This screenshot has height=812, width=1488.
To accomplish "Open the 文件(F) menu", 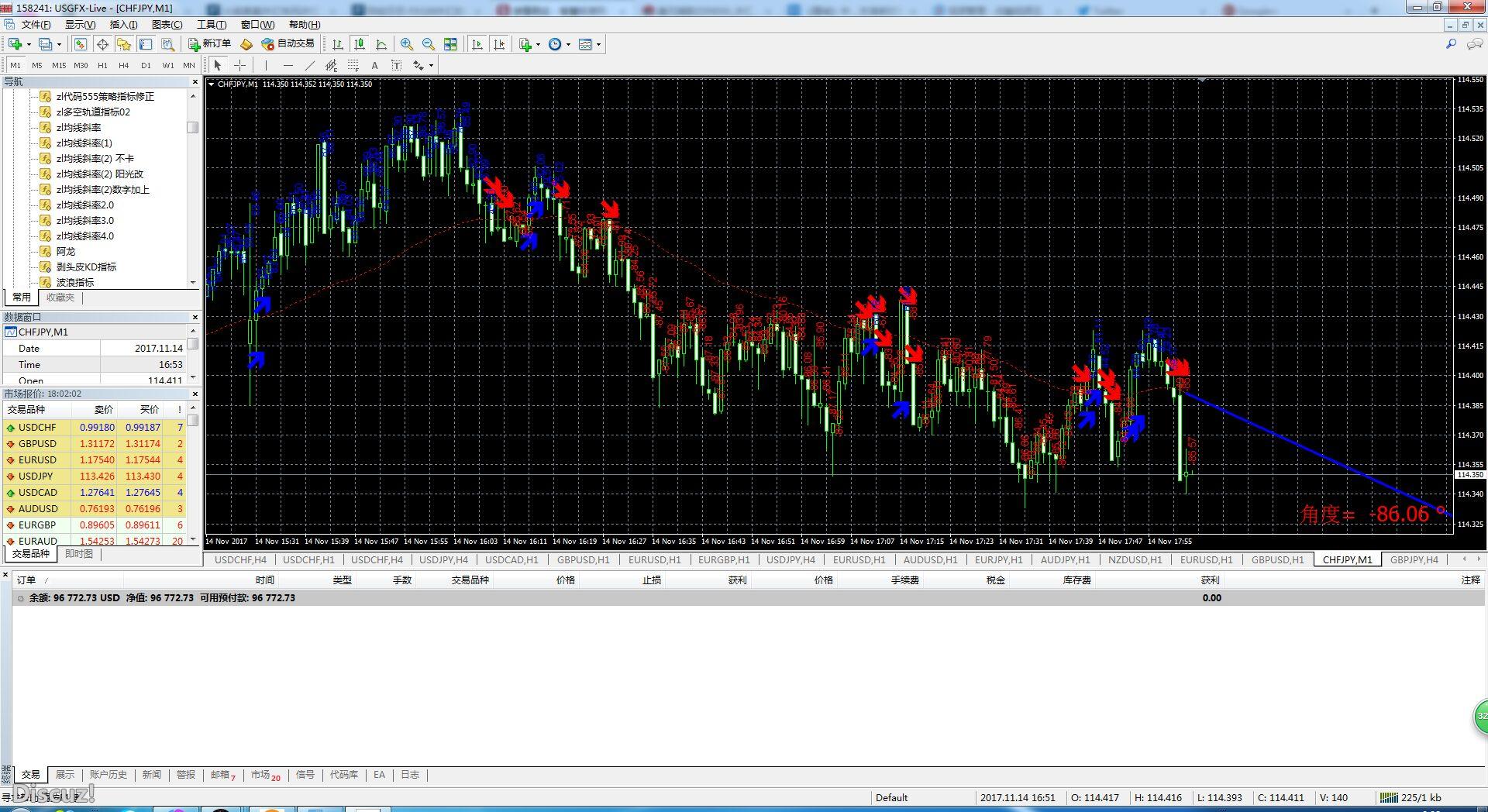I will point(36,25).
